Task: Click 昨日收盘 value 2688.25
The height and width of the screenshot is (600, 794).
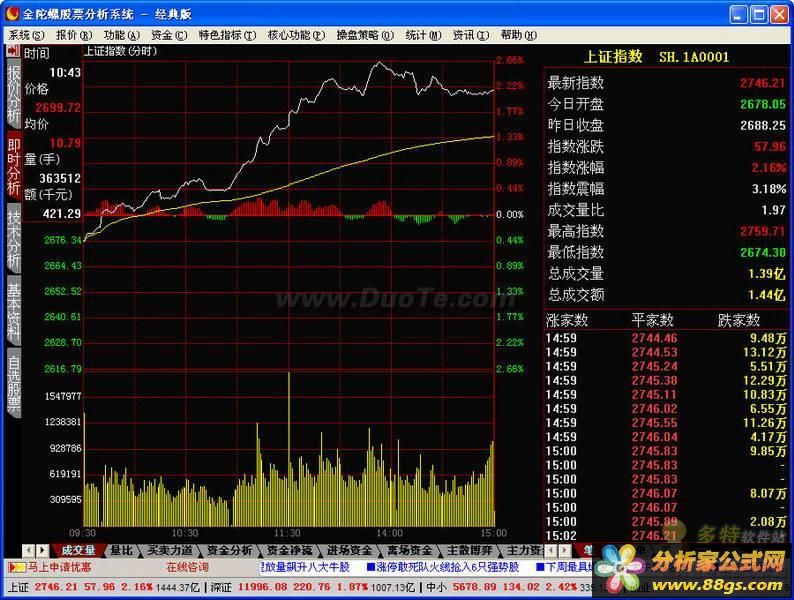Action: click(762, 126)
